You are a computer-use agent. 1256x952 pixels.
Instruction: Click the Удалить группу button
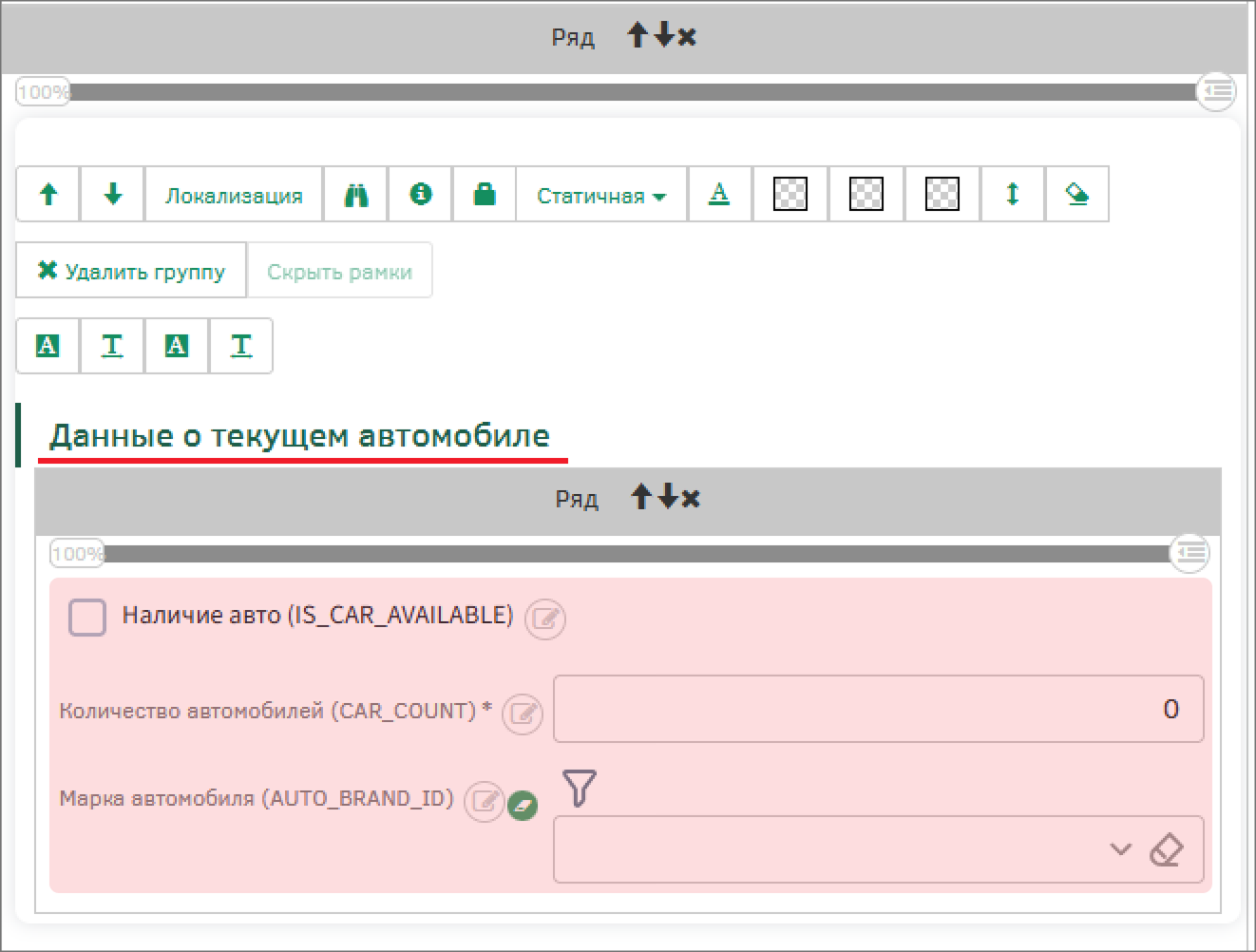(131, 271)
